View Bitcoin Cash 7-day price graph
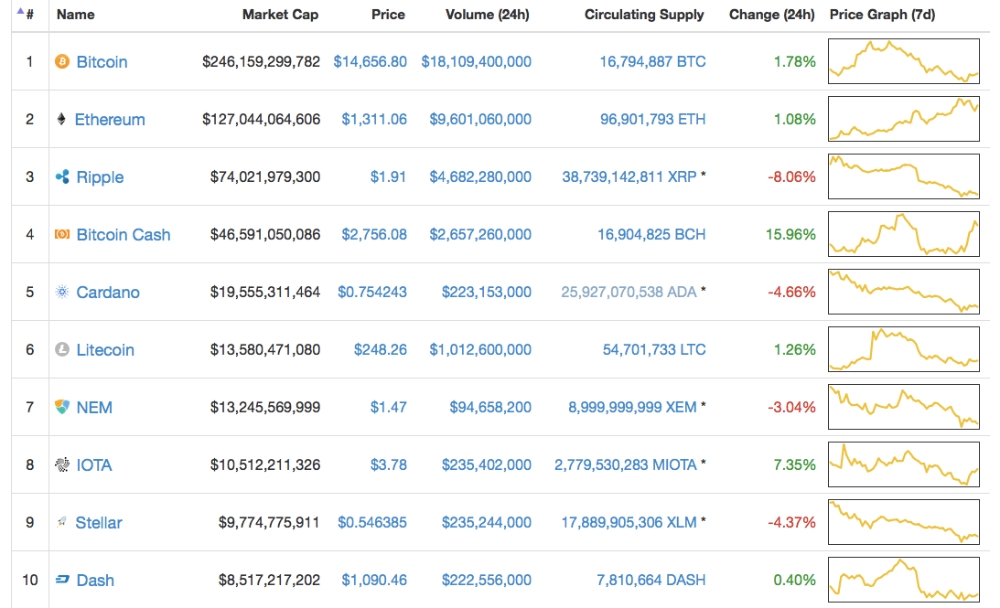 904,235
